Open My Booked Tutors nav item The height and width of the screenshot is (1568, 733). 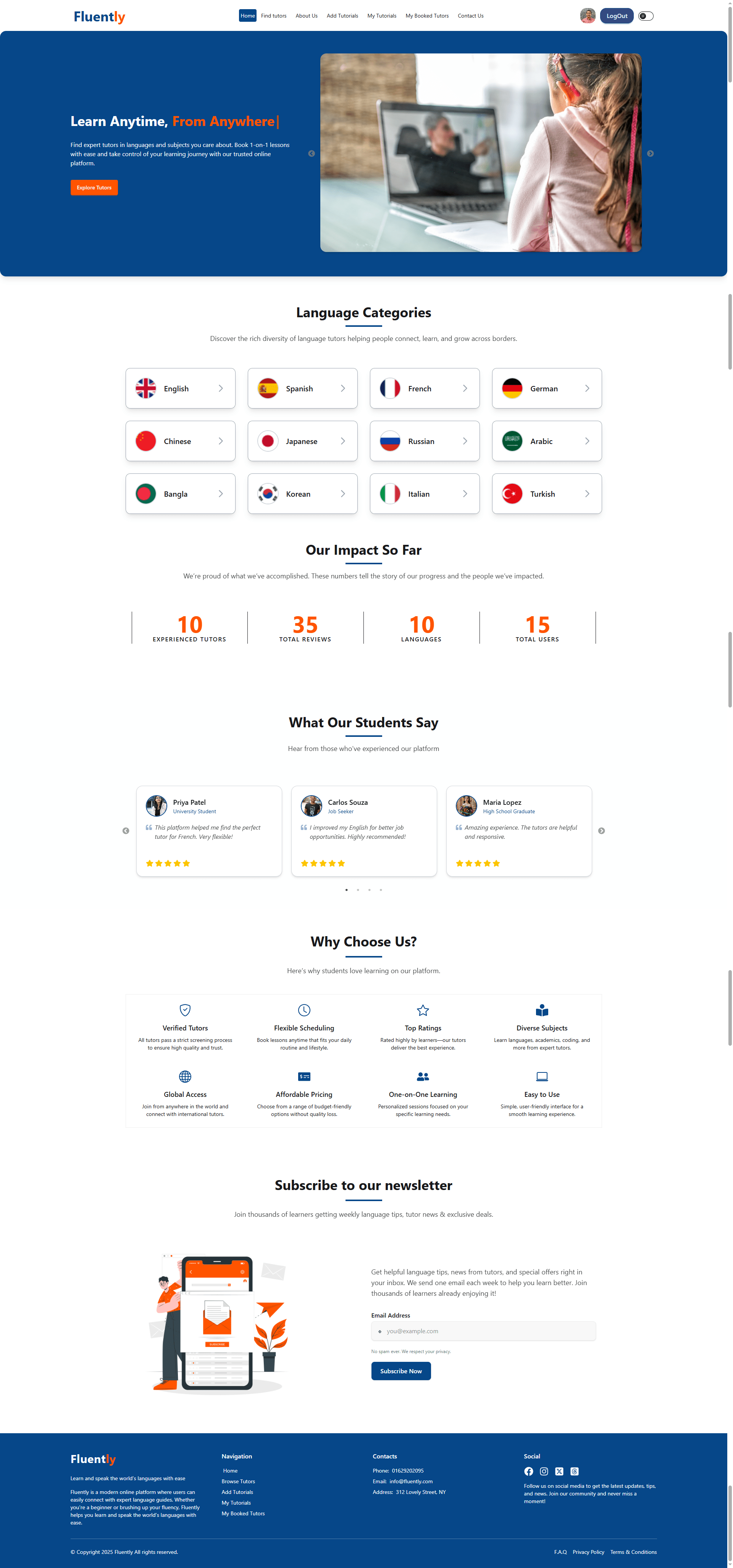point(427,16)
